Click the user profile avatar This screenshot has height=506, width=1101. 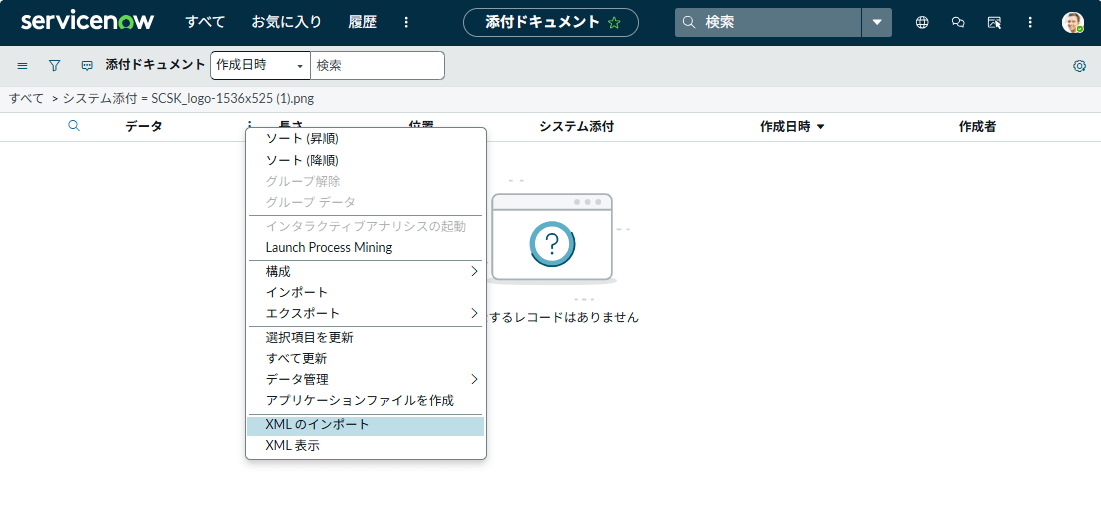(1072, 22)
